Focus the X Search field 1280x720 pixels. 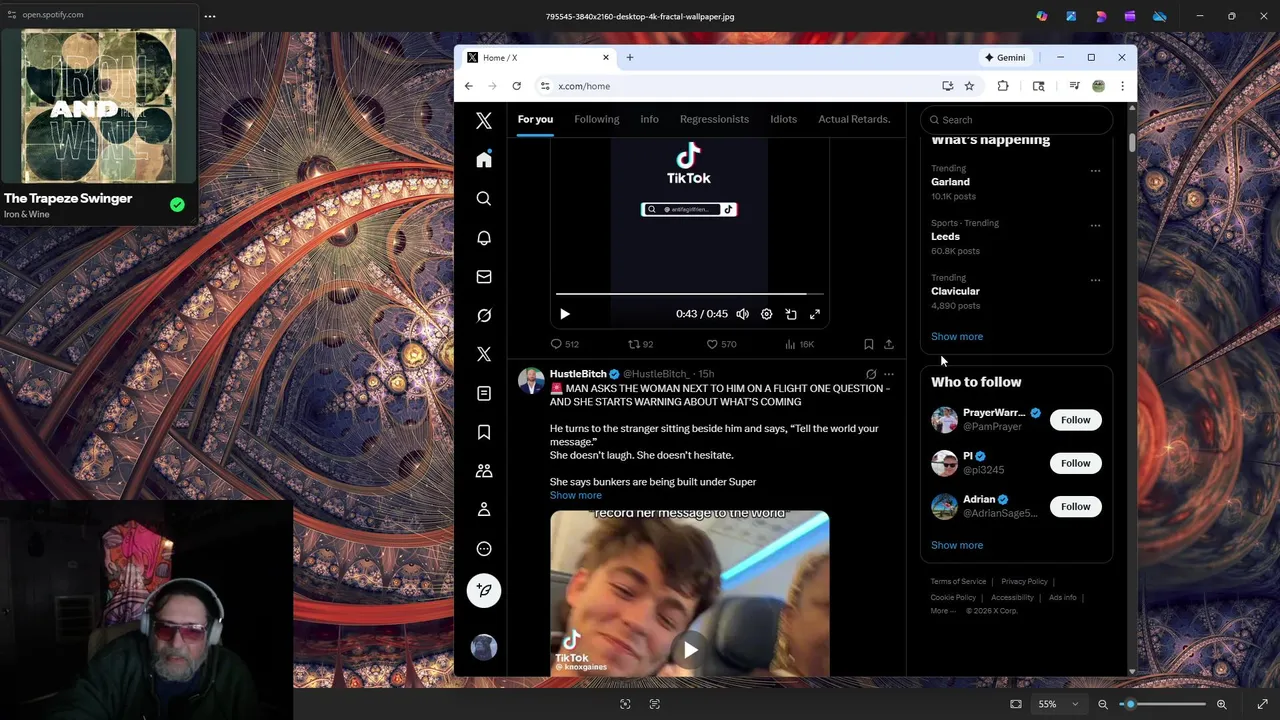(x=1016, y=120)
